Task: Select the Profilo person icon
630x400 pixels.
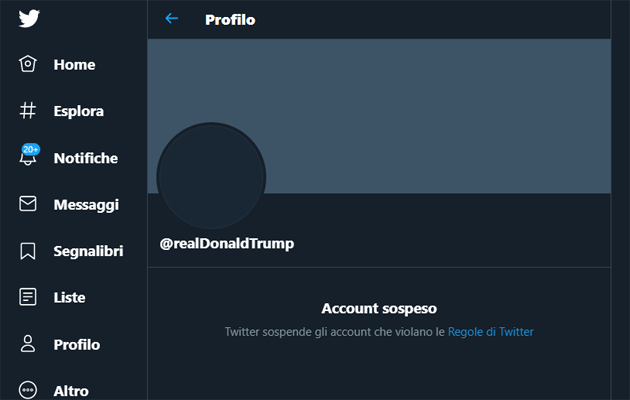Action: 28,344
